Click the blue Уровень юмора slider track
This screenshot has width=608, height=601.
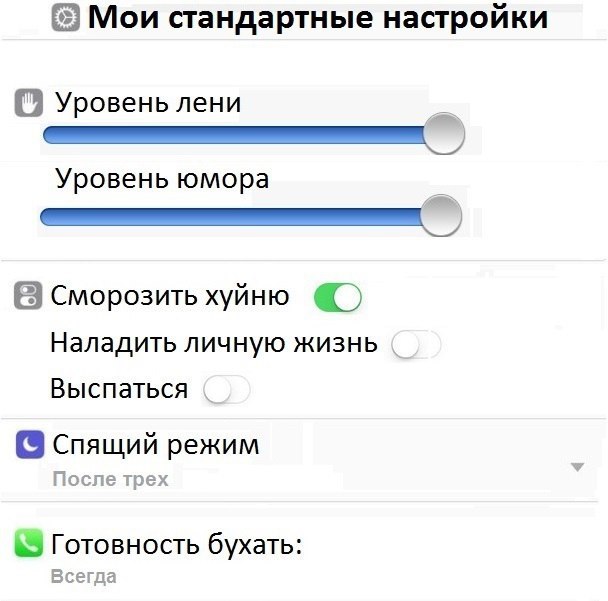[230, 217]
